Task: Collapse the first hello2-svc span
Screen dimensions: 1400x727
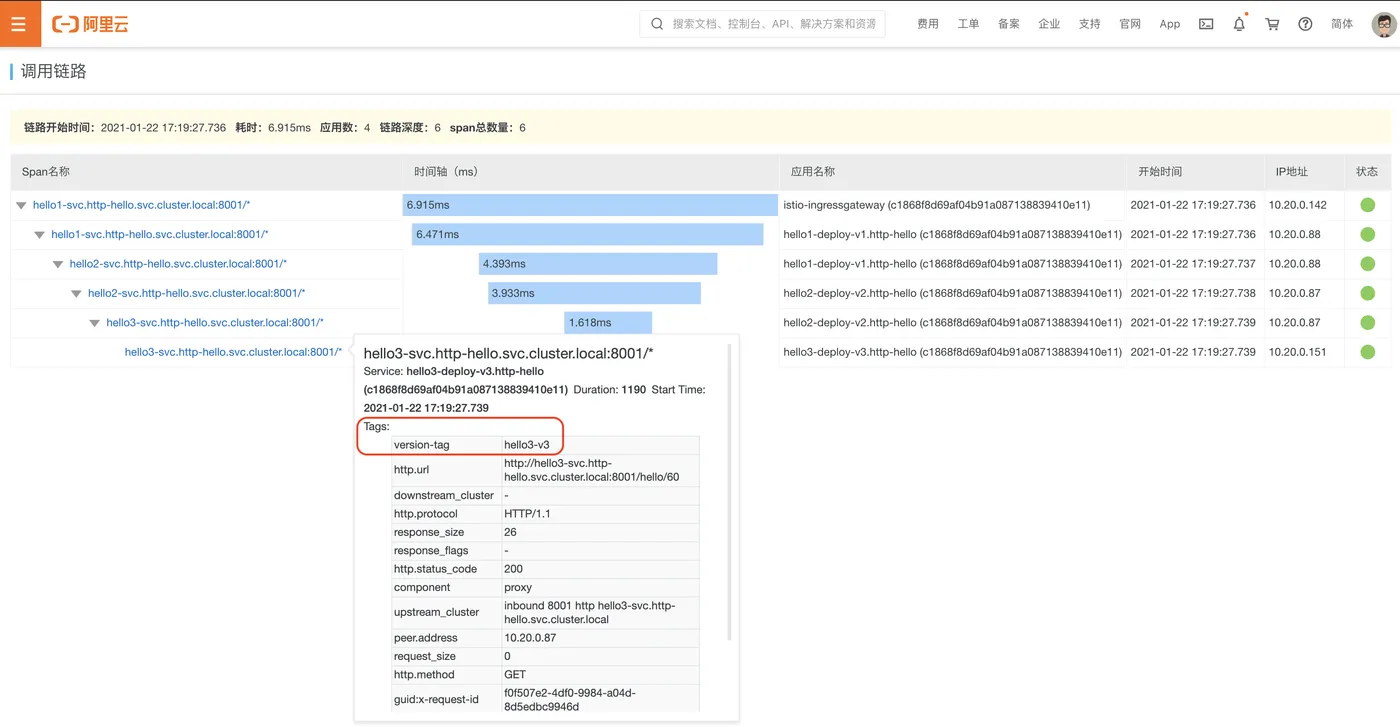Action: [x=58, y=264]
